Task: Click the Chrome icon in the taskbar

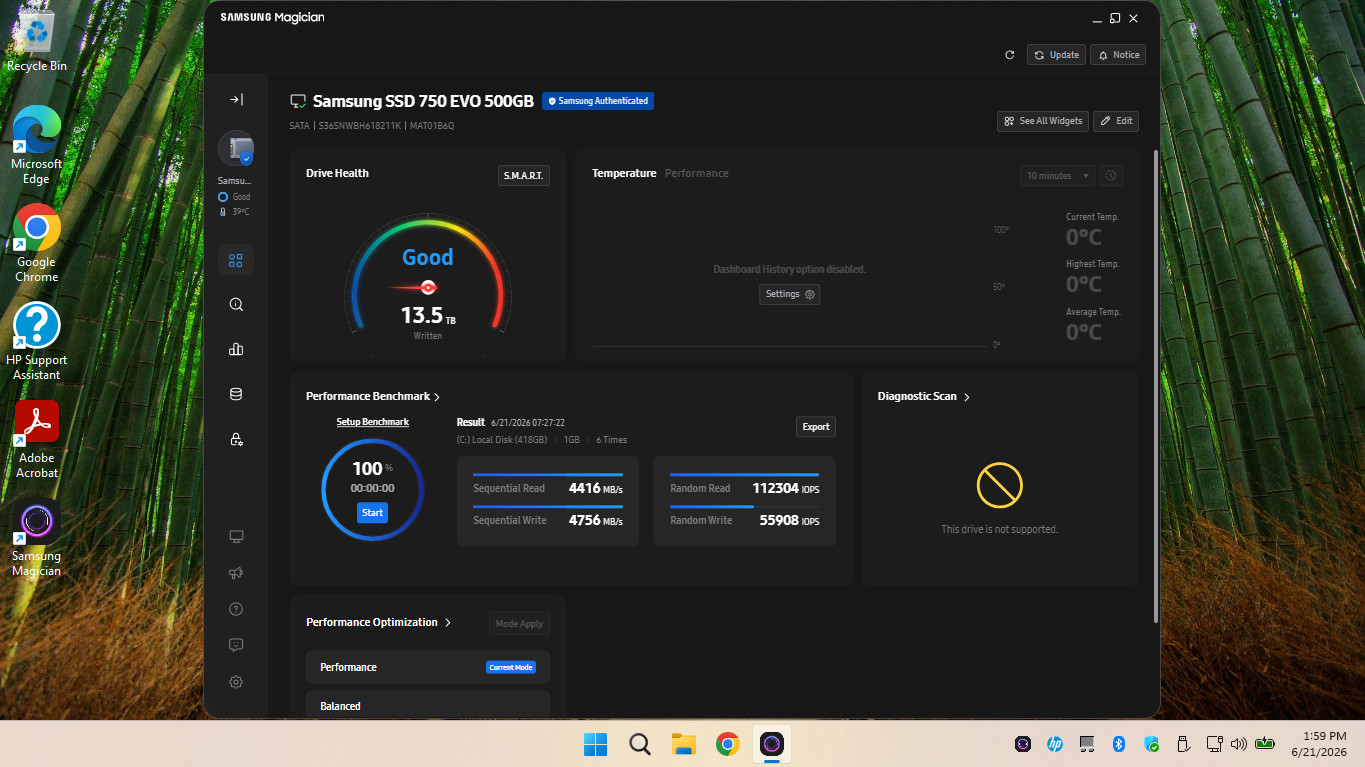Action: pyautogui.click(x=728, y=744)
